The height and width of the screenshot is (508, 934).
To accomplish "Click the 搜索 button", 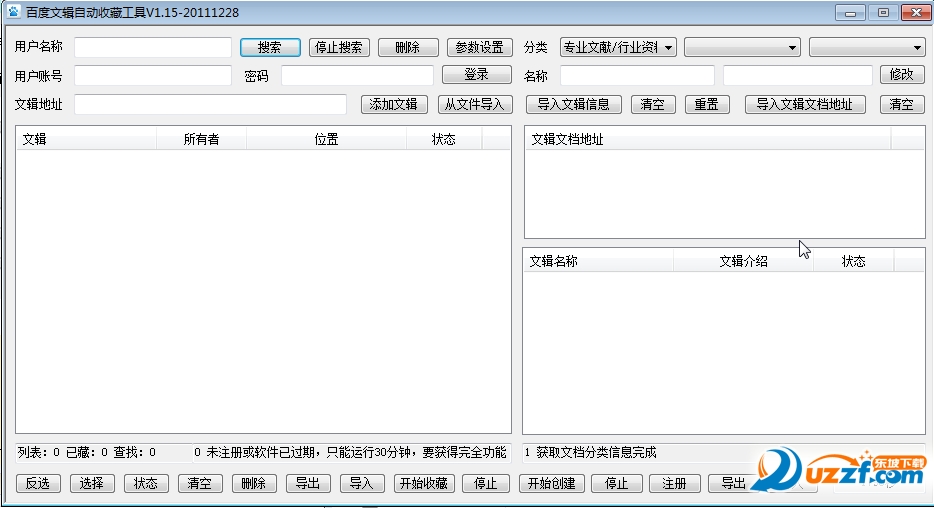I will coord(269,48).
